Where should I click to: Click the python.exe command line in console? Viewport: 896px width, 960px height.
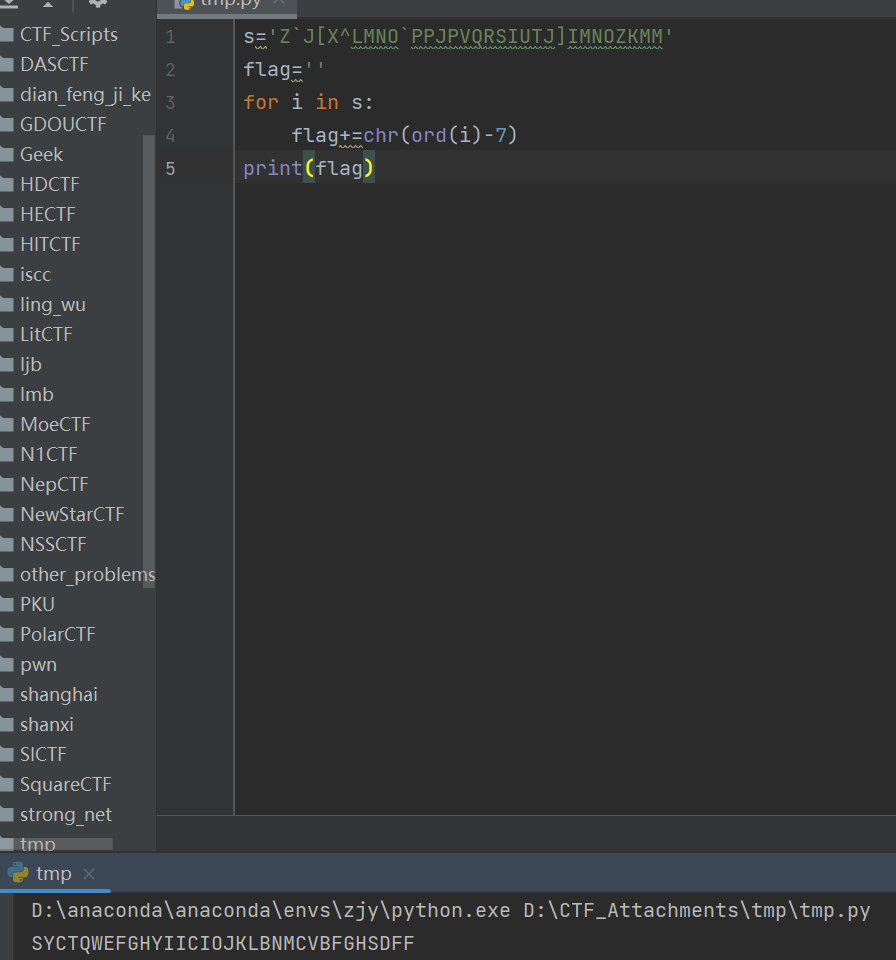[450, 911]
